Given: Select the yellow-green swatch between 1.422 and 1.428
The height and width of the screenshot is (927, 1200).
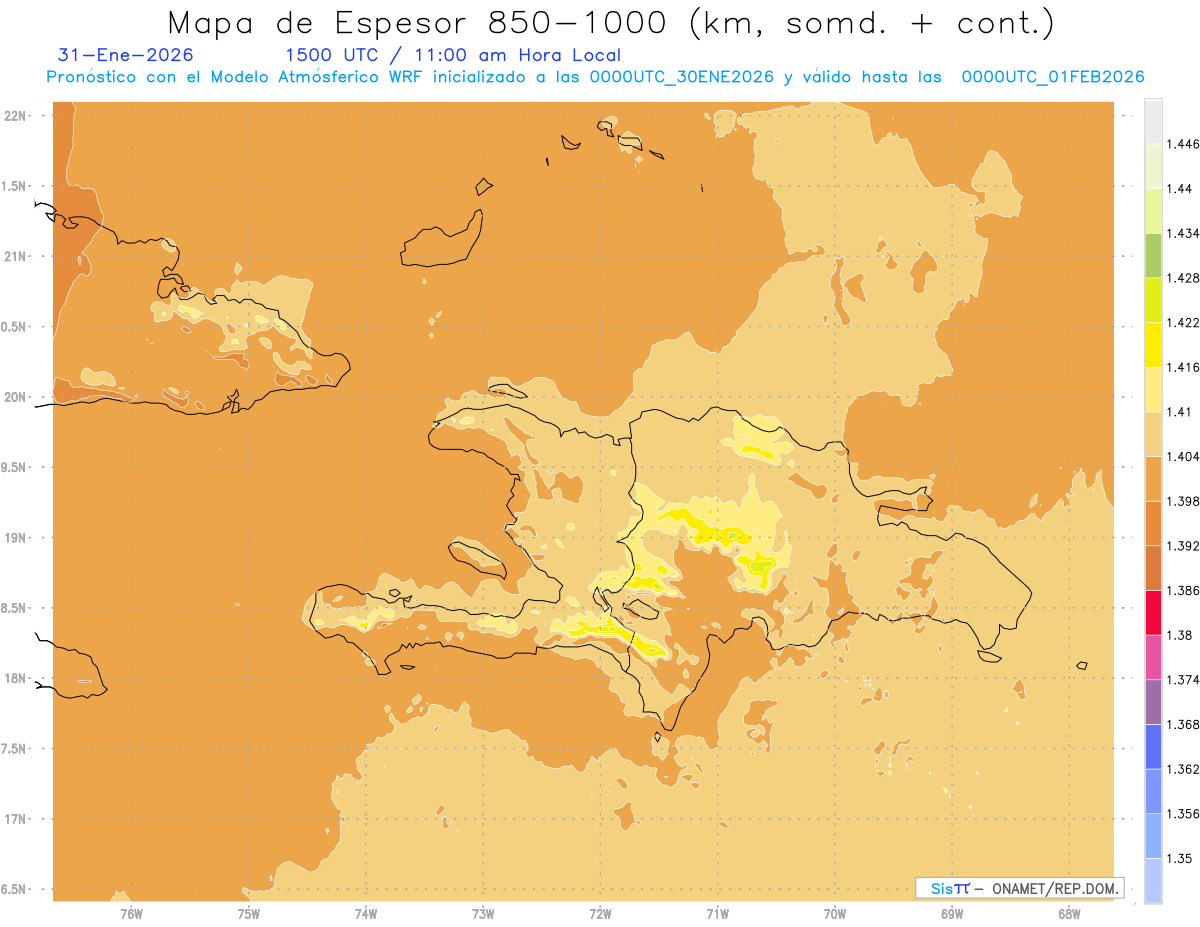Looking at the screenshot, I should pos(1153,300).
